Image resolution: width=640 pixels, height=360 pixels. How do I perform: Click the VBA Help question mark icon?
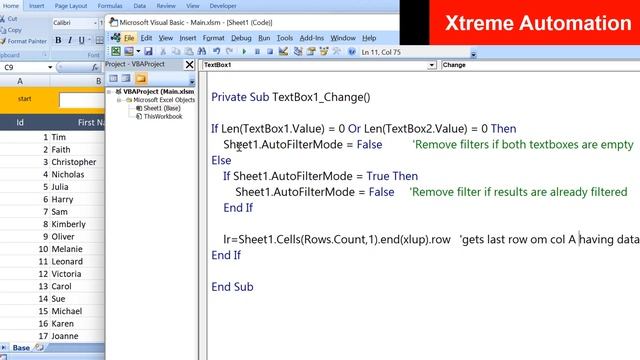click(x=352, y=52)
